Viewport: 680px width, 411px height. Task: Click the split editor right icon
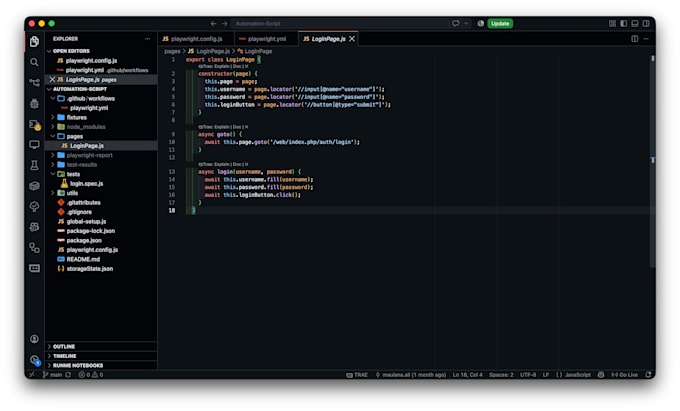(x=634, y=39)
